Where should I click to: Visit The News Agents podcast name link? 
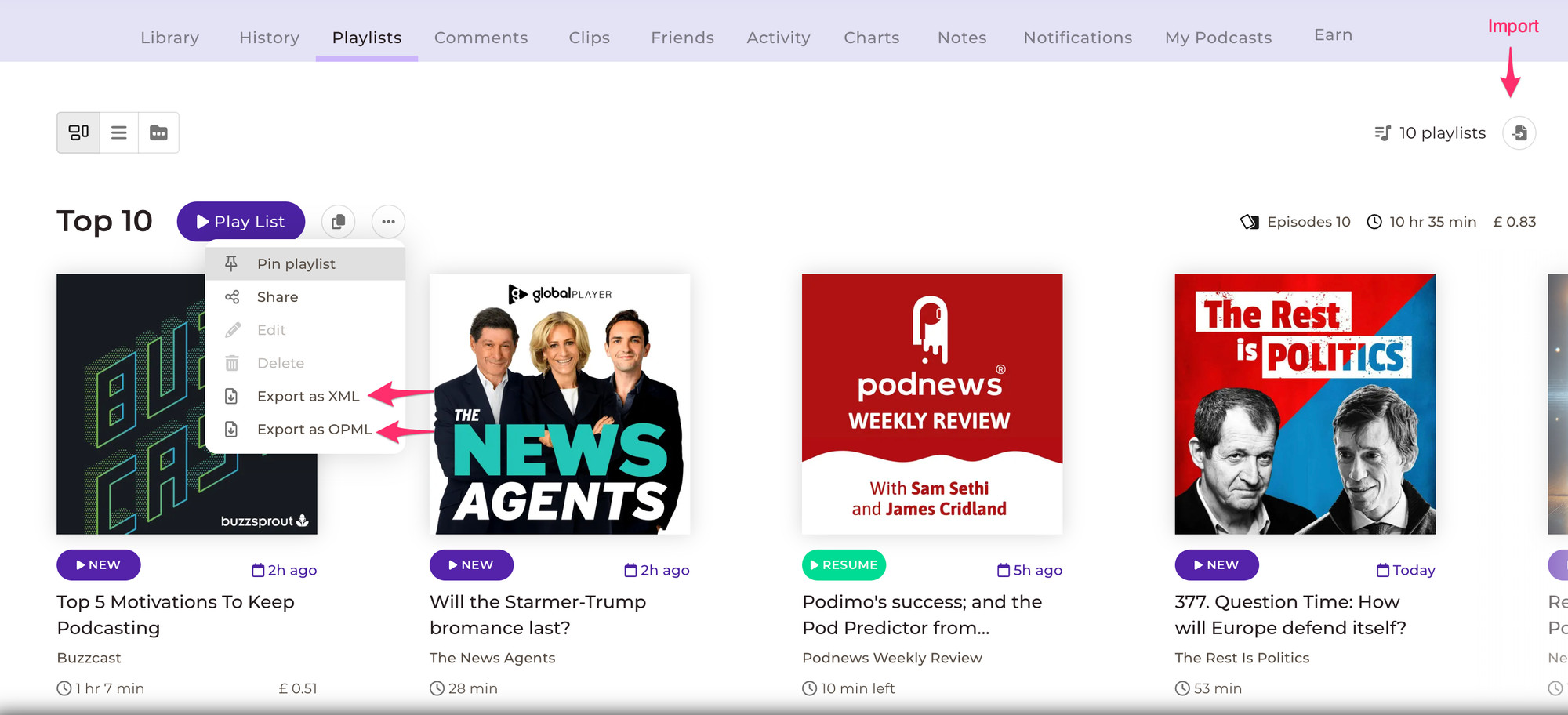pyautogui.click(x=492, y=658)
